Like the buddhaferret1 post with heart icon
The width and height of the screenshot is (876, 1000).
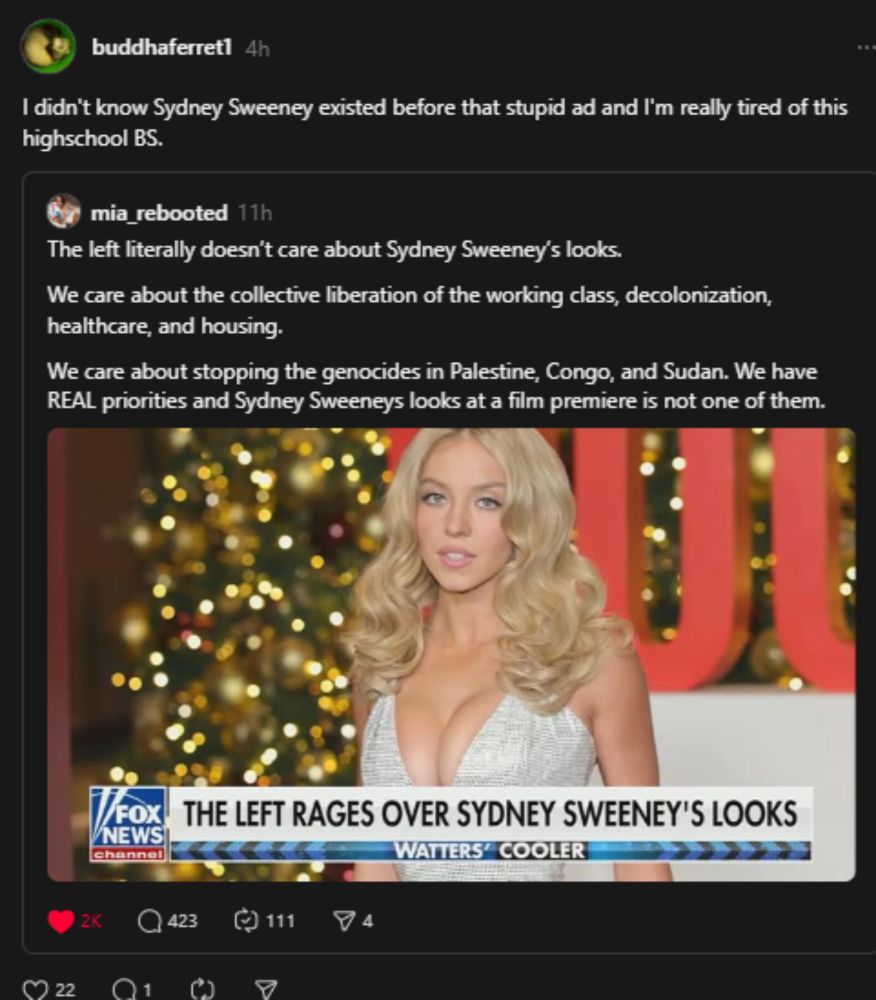tap(34, 989)
